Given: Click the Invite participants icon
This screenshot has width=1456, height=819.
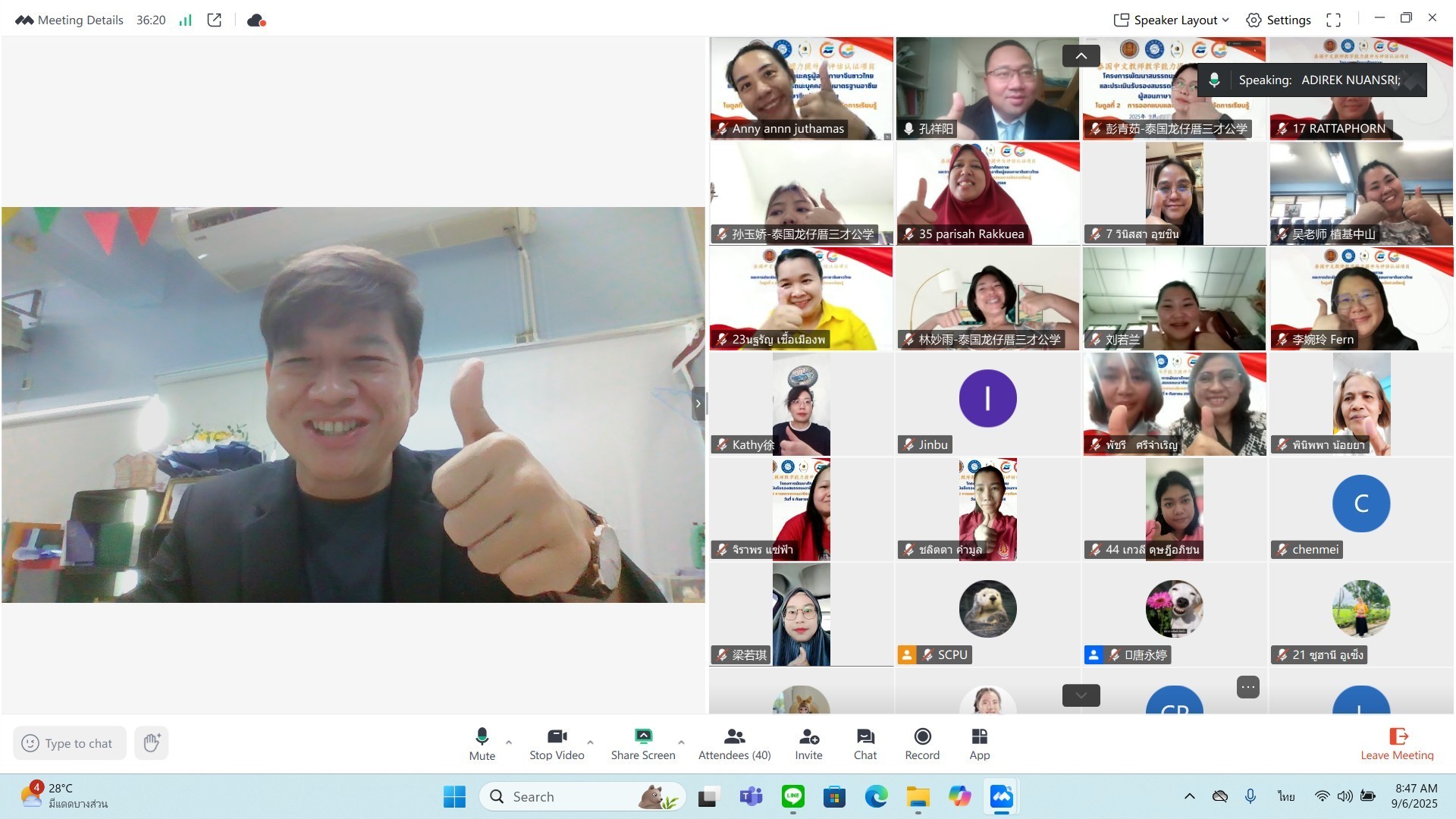Looking at the screenshot, I should [x=808, y=743].
